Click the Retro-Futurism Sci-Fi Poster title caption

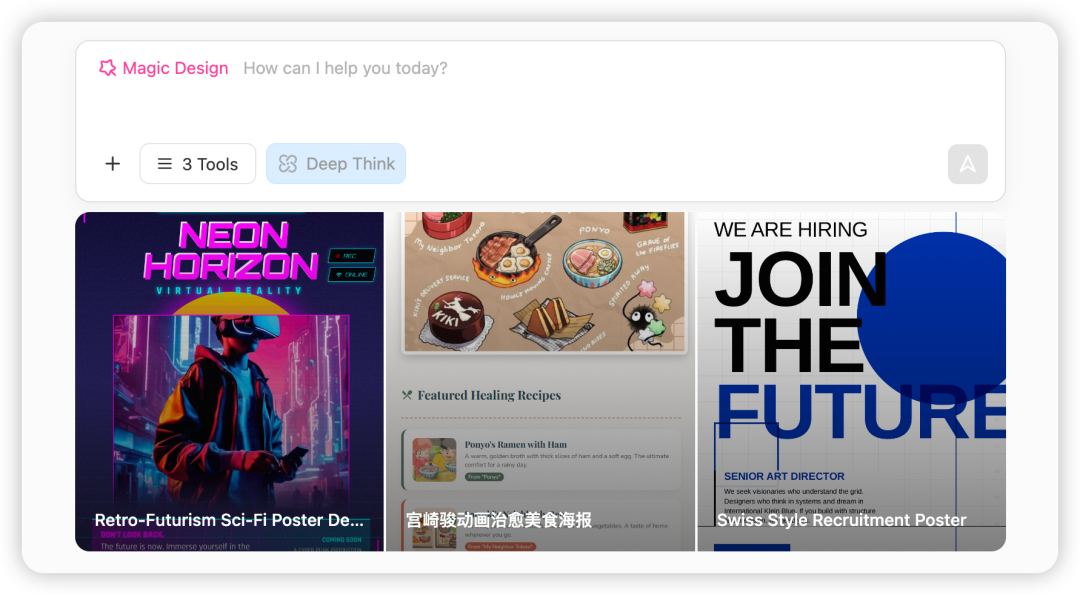[229, 520]
